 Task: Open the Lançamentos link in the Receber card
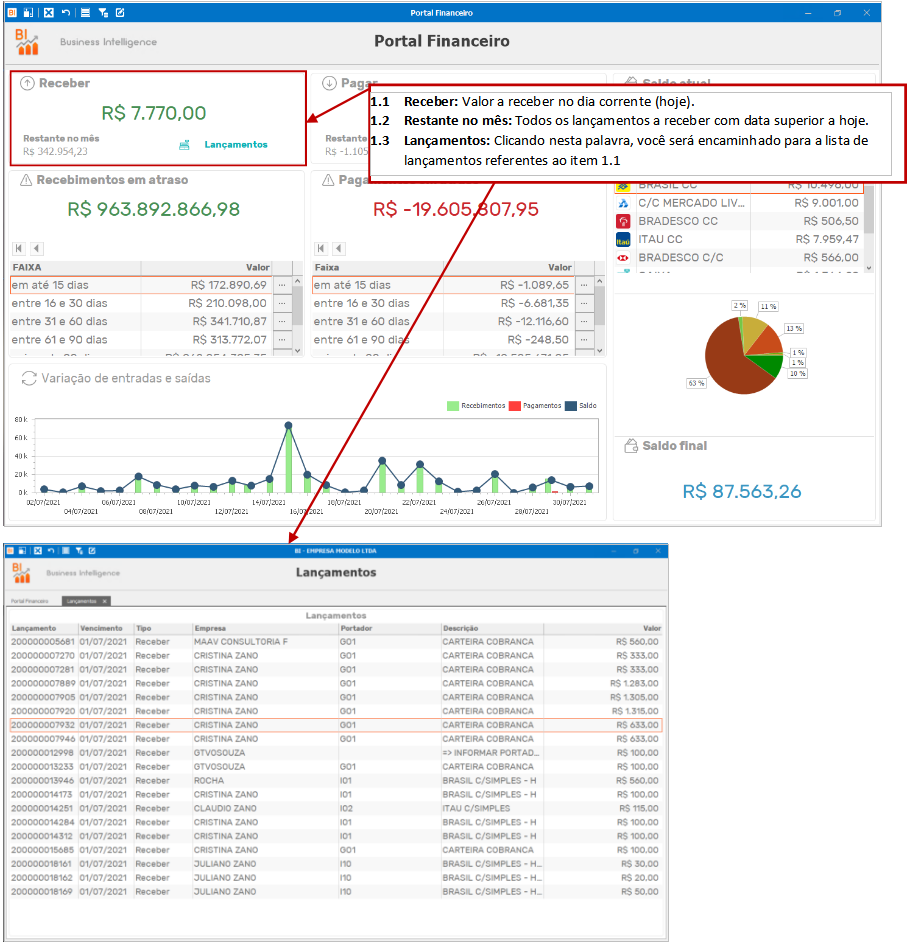pyautogui.click(x=236, y=145)
